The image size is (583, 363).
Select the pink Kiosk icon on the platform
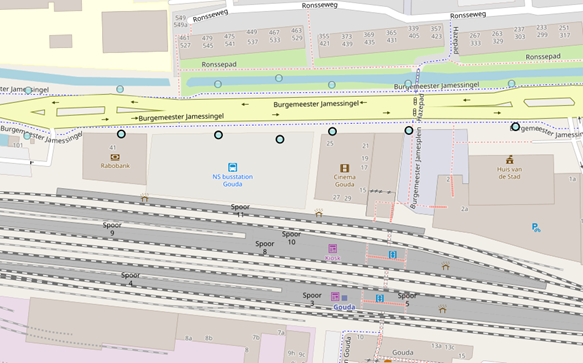pyautogui.click(x=332, y=248)
